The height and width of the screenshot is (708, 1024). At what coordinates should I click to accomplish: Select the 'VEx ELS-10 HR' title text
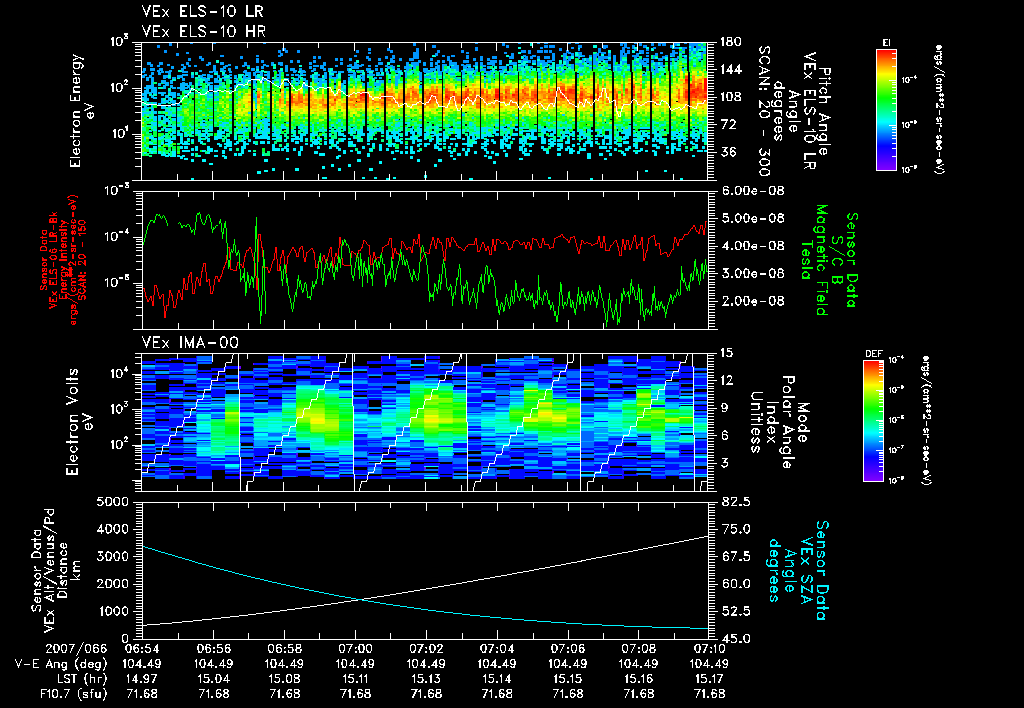203,31
